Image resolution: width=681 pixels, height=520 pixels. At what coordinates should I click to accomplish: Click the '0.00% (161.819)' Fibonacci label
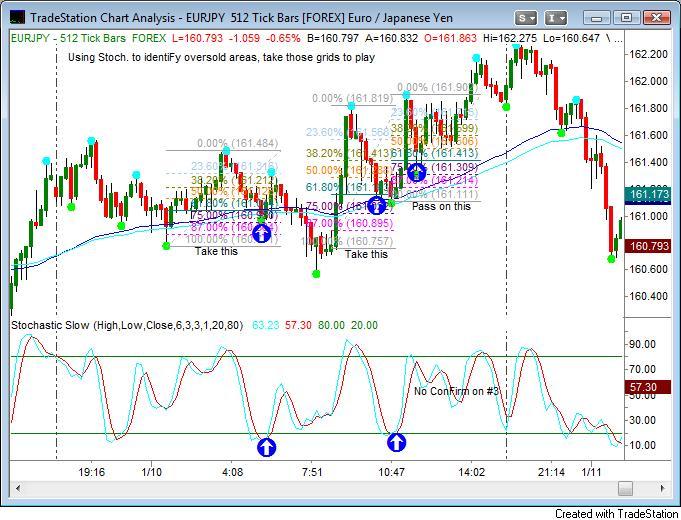click(x=353, y=99)
